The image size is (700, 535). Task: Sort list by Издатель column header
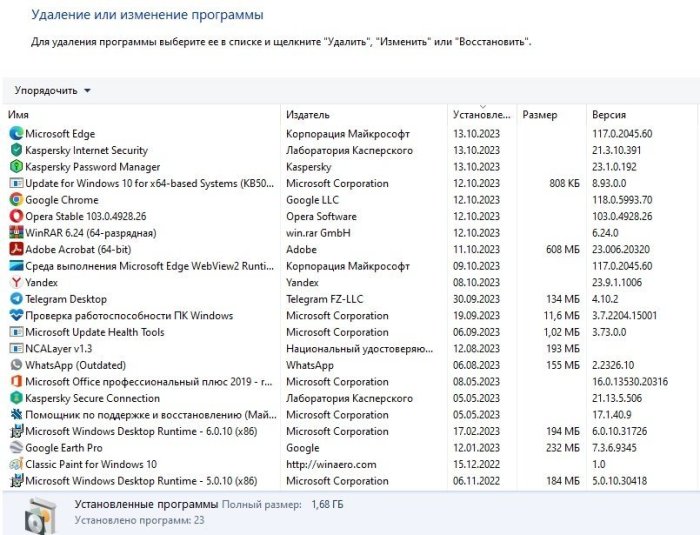point(308,115)
